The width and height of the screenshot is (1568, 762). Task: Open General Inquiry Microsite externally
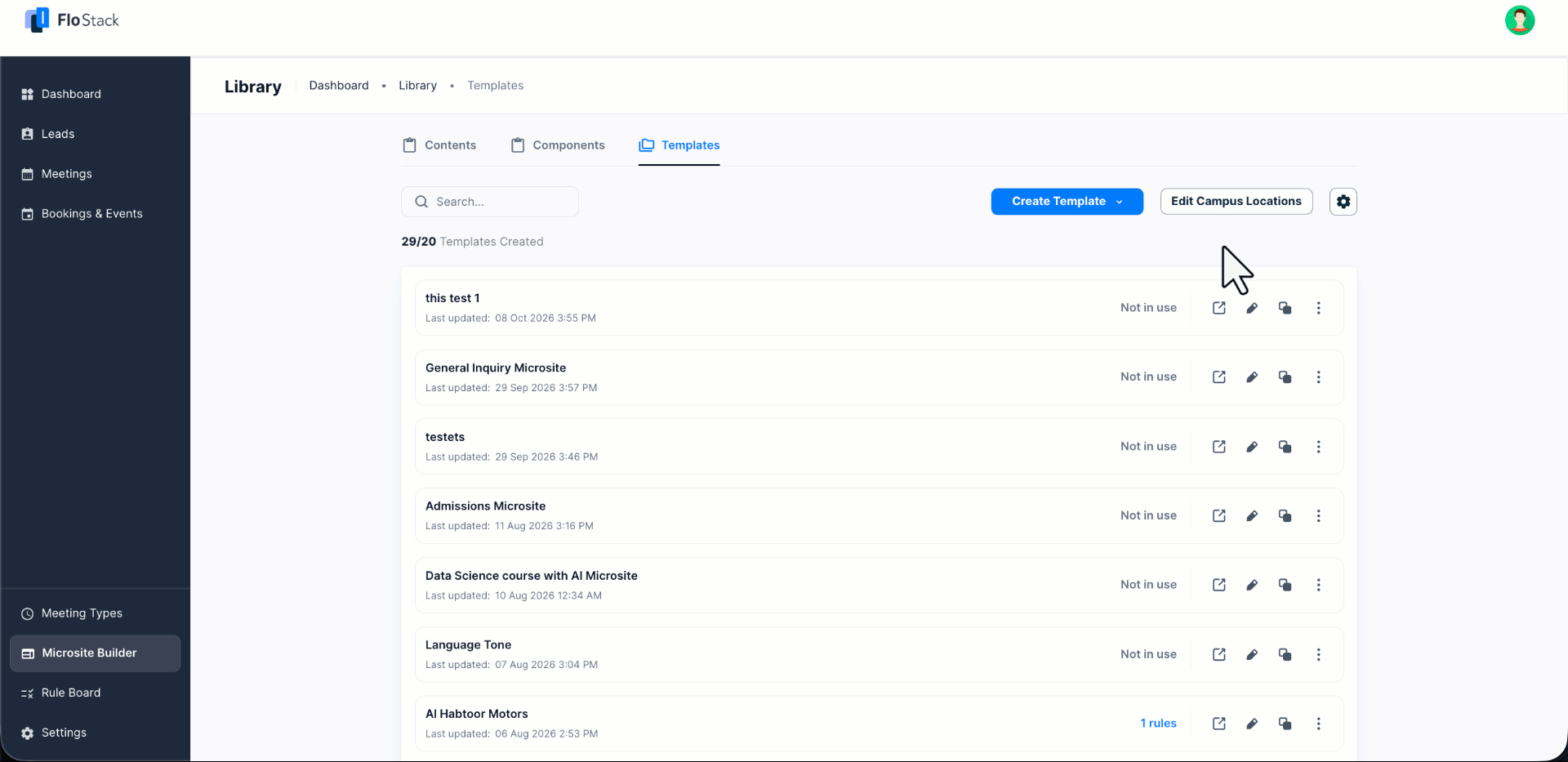1218,377
